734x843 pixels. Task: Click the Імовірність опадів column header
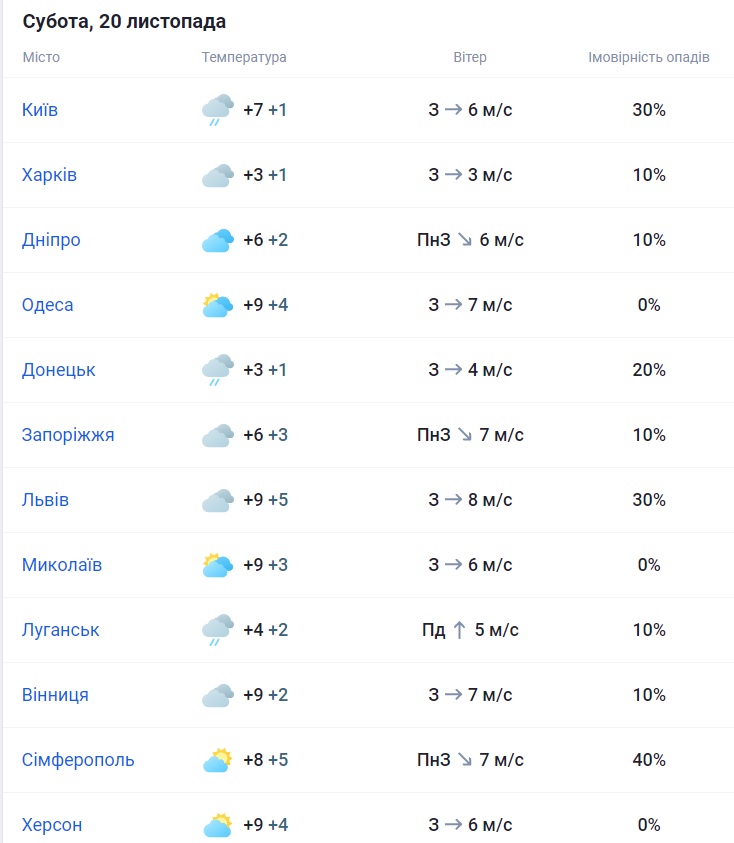(x=649, y=57)
